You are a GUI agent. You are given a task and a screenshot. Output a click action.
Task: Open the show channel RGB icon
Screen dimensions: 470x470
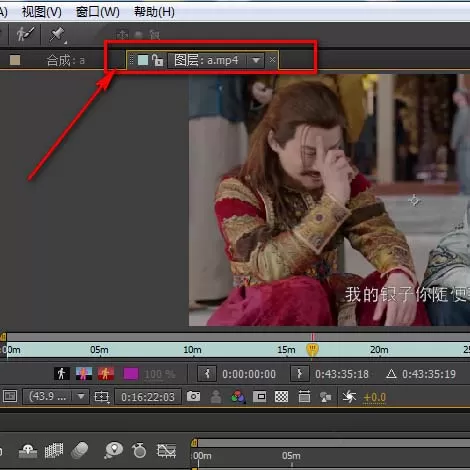(x=238, y=397)
